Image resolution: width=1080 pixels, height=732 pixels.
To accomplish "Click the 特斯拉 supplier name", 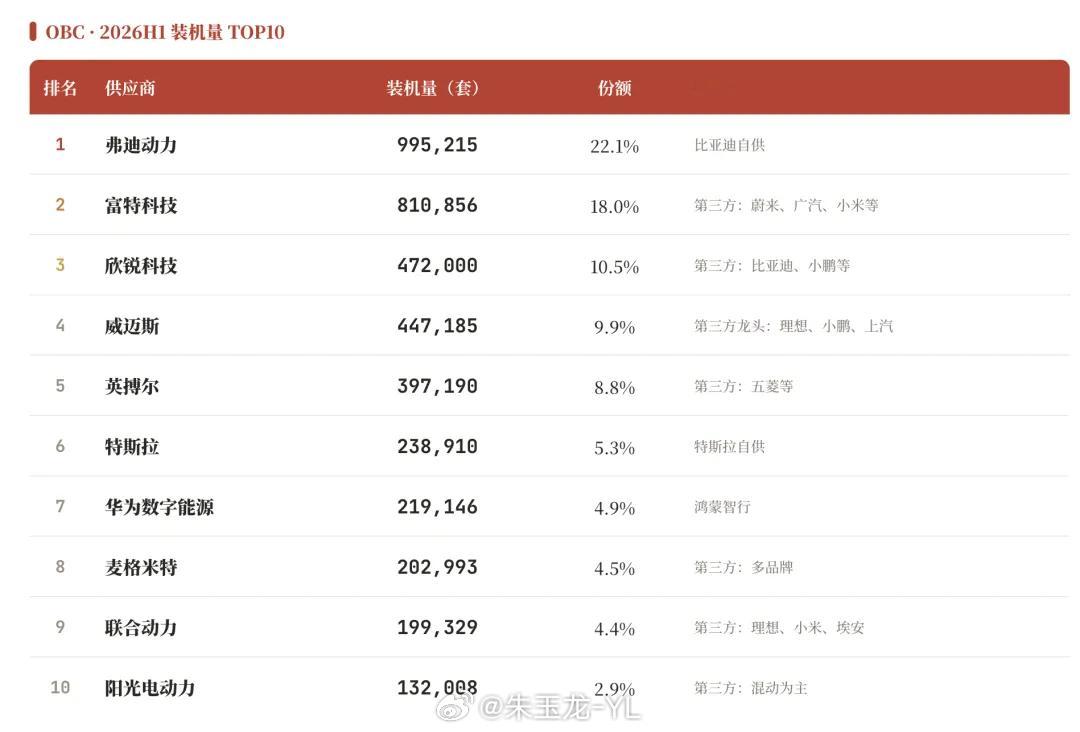I will click(x=132, y=447).
